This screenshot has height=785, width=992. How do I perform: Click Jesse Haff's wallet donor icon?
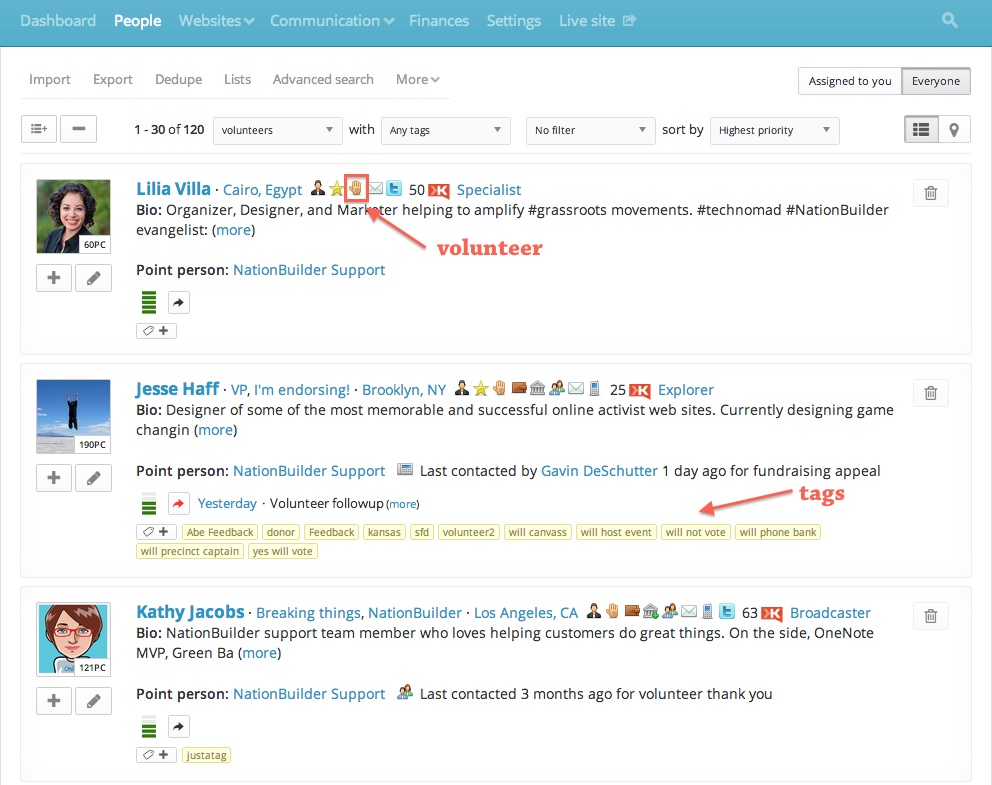[519, 387]
